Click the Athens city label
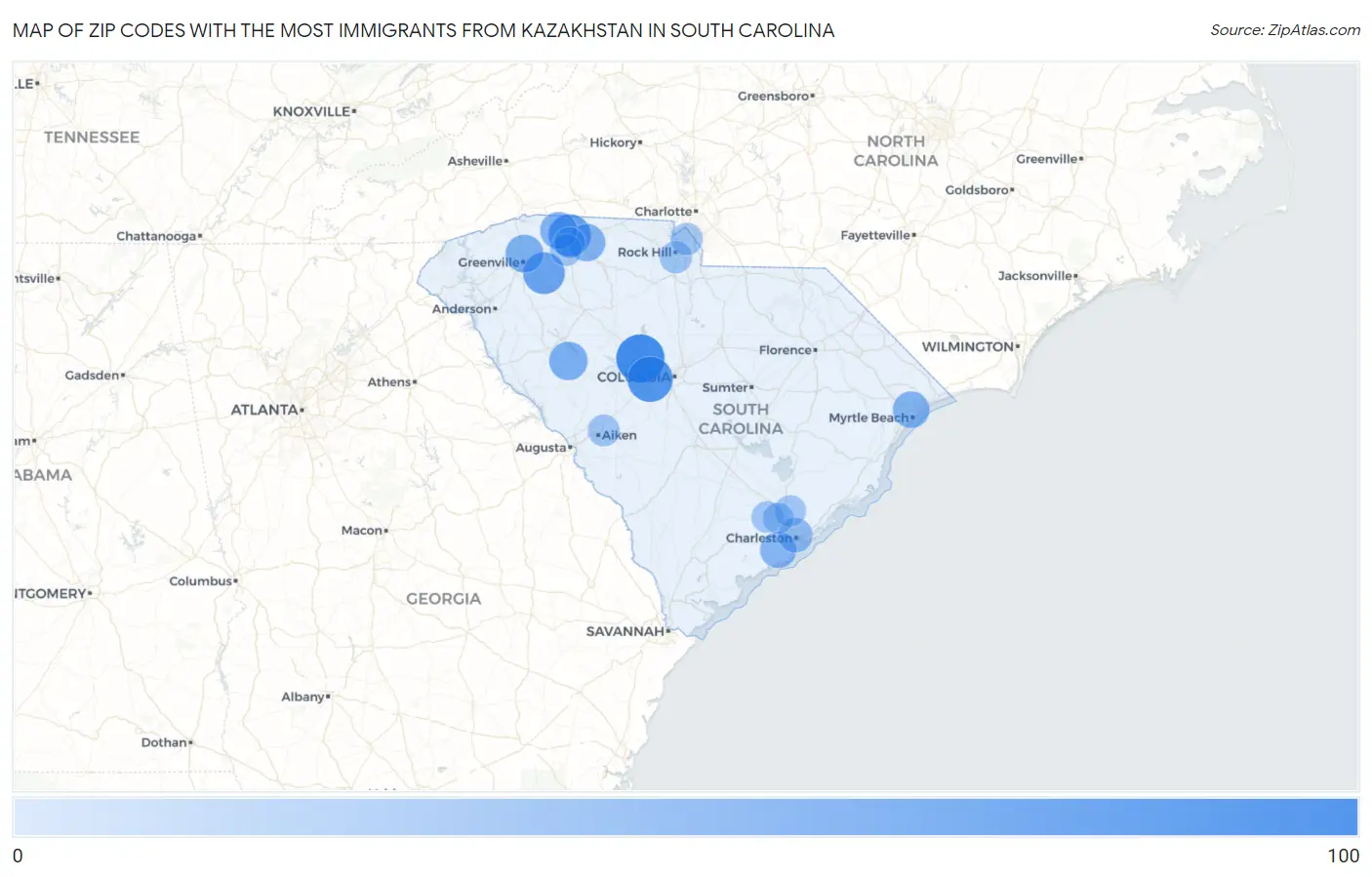 point(391,382)
